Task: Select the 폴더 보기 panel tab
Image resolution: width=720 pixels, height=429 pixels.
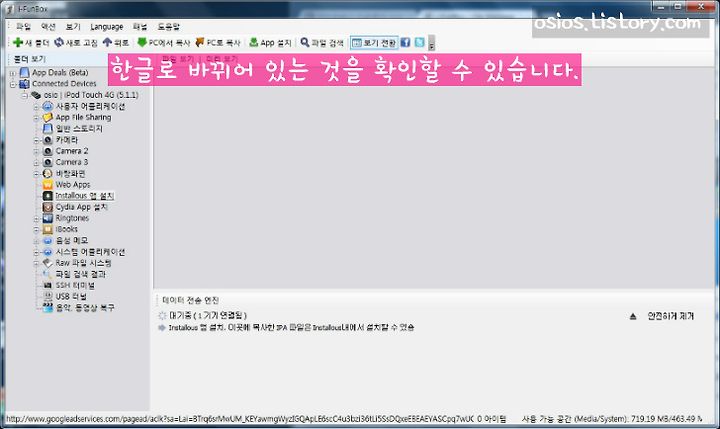Action: point(30,59)
